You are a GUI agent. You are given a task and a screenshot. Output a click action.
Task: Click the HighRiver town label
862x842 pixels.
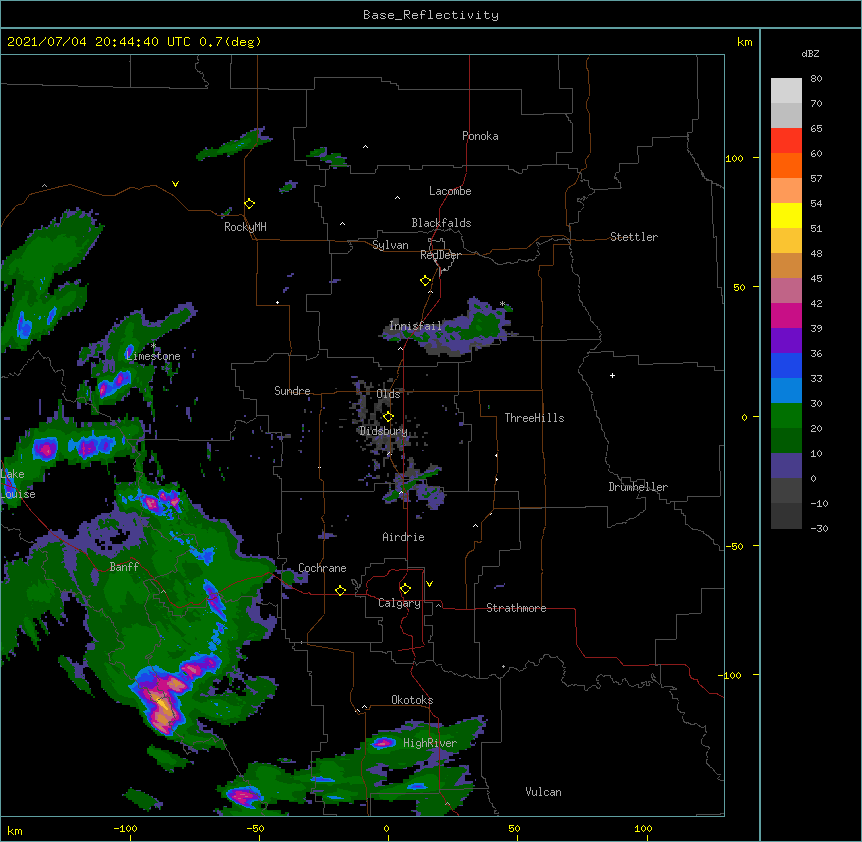430,743
